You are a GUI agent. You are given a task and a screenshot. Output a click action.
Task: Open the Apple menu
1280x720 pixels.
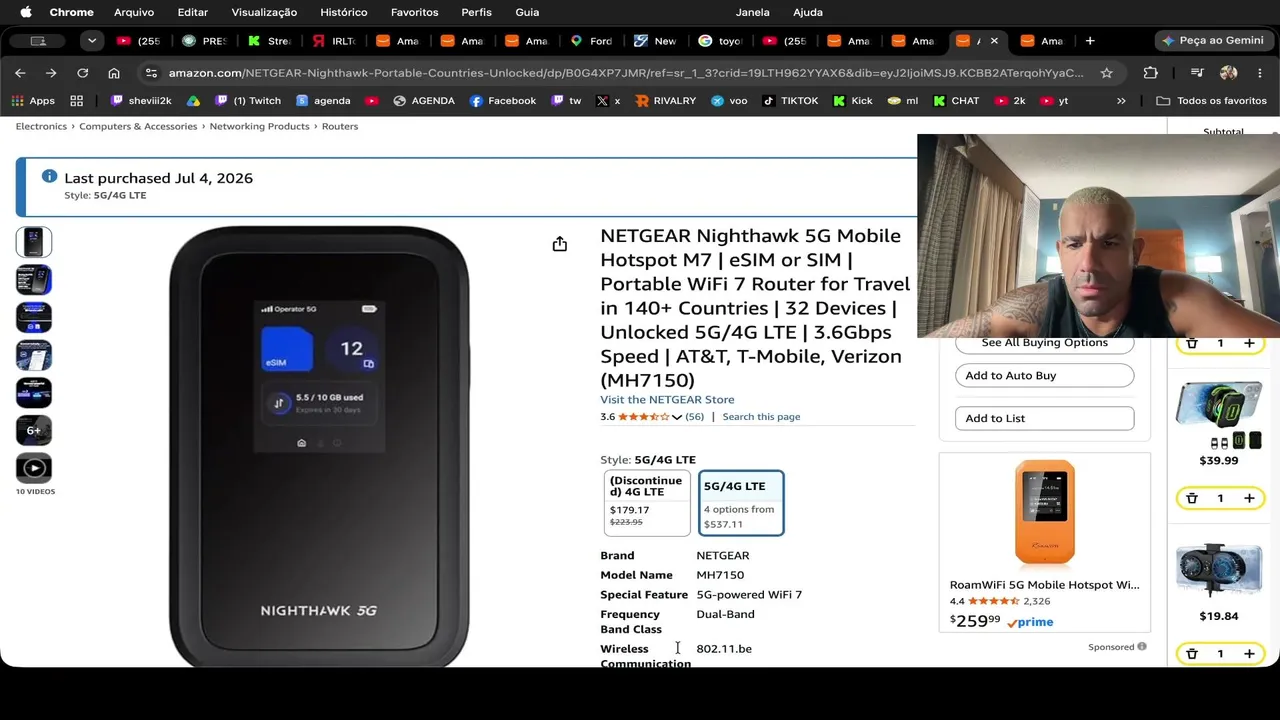26,12
